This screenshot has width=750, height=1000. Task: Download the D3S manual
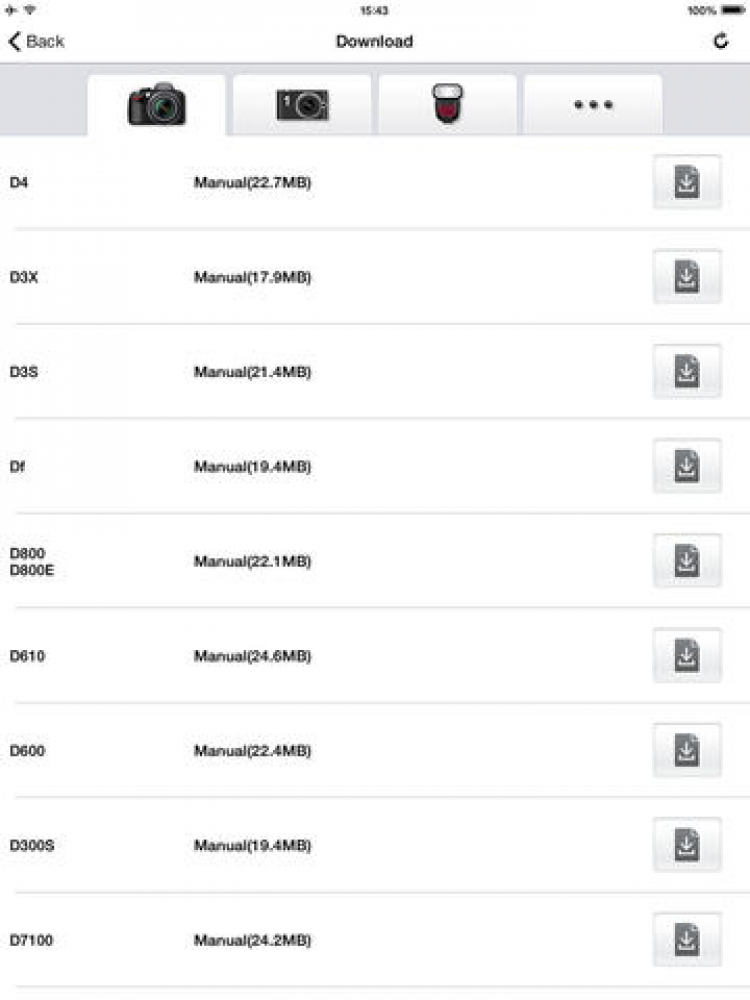tap(687, 371)
